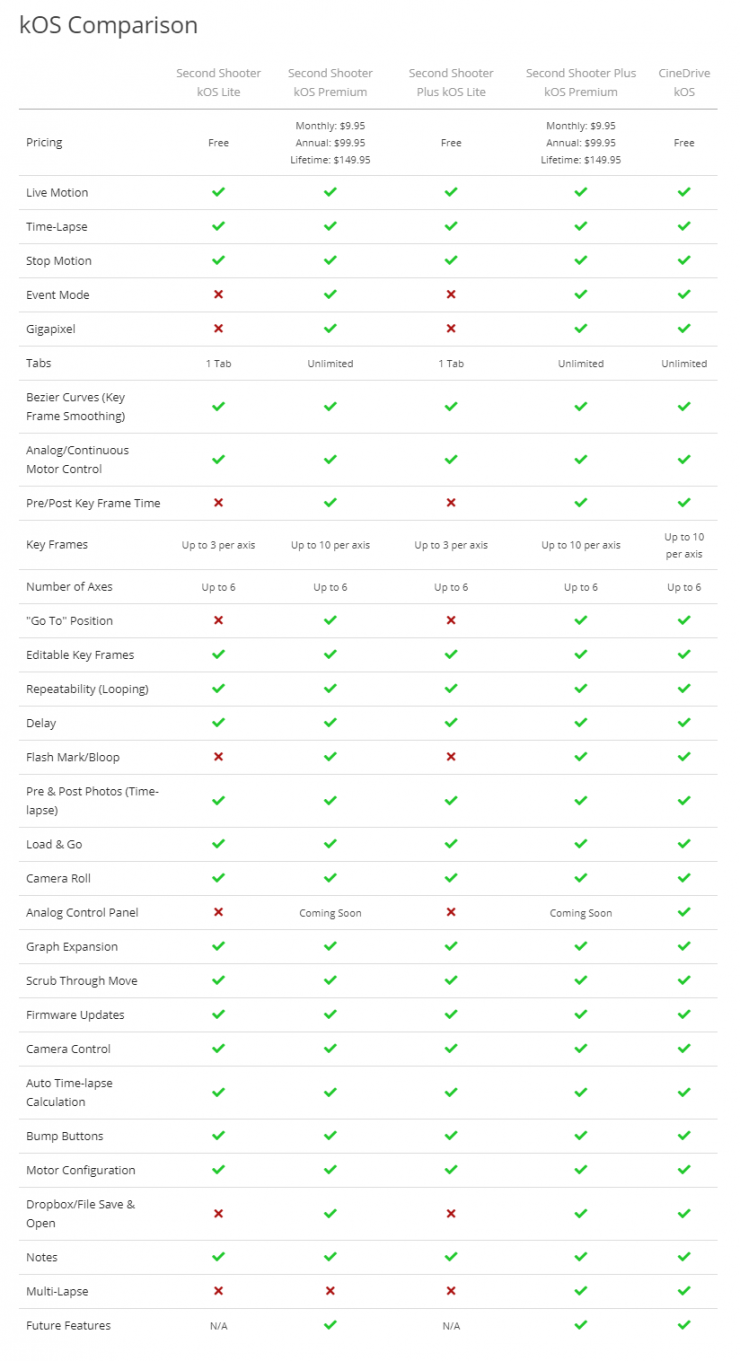Click the Bezier Curves row label

pos(75,406)
